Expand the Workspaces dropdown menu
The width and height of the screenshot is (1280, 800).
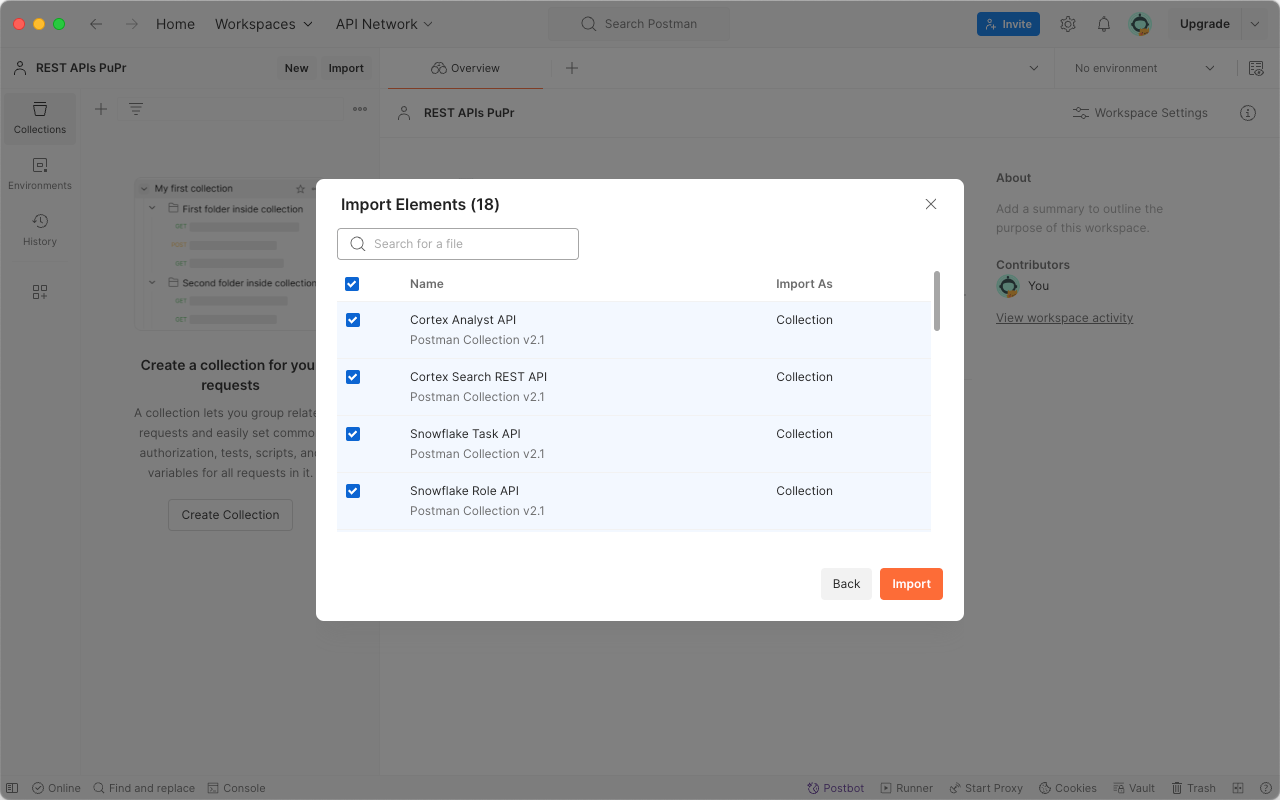[264, 24]
